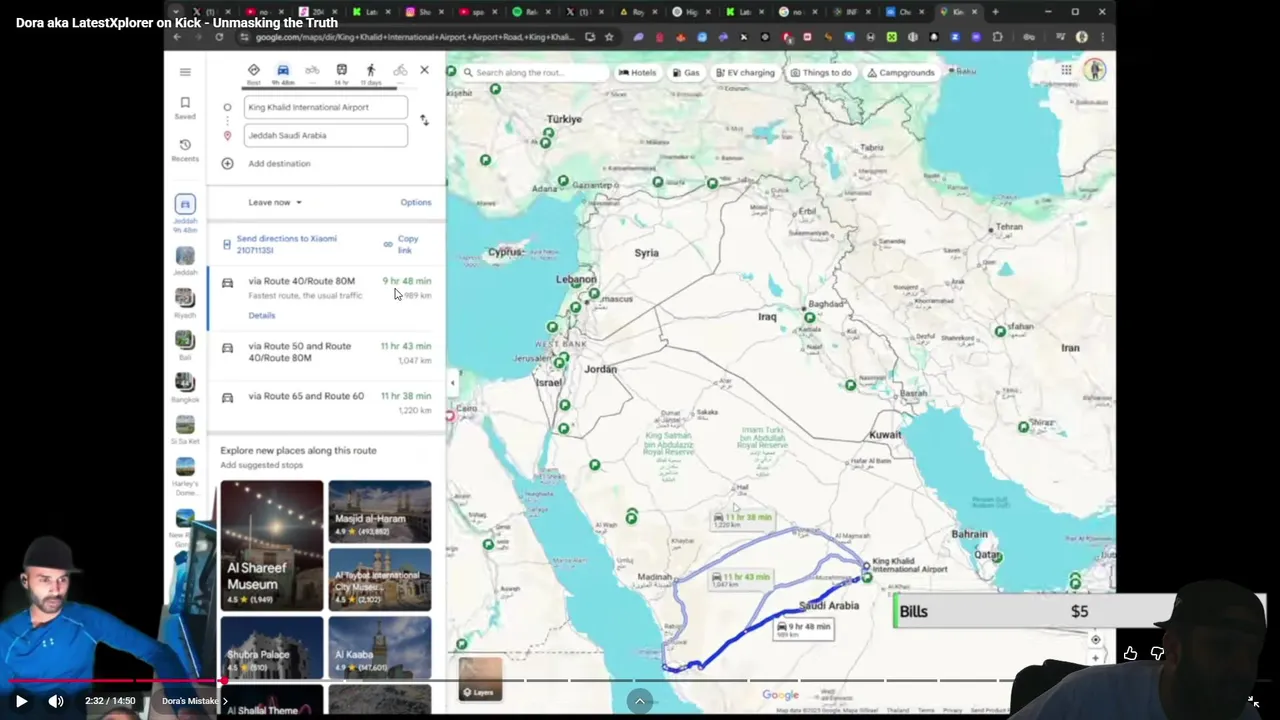Viewport: 1280px width, 720px height.
Task: Copy the directions link
Action: coord(402,244)
